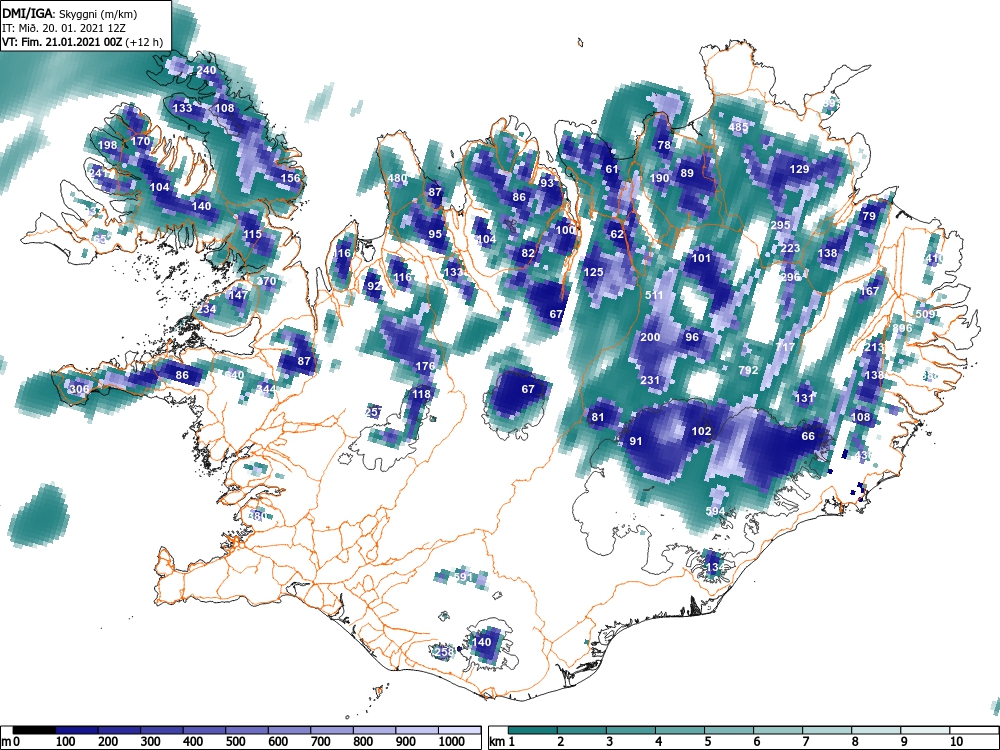Click the map value 92
The image size is (1000, 750).
[x=374, y=286]
